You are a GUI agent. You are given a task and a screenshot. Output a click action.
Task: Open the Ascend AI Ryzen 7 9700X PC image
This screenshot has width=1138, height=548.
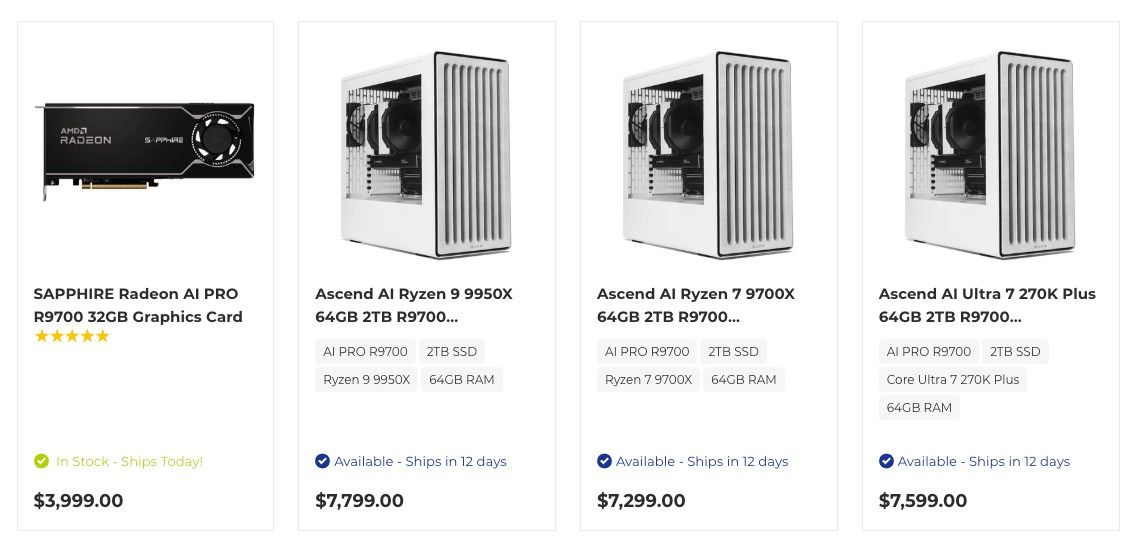[x=708, y=154]
